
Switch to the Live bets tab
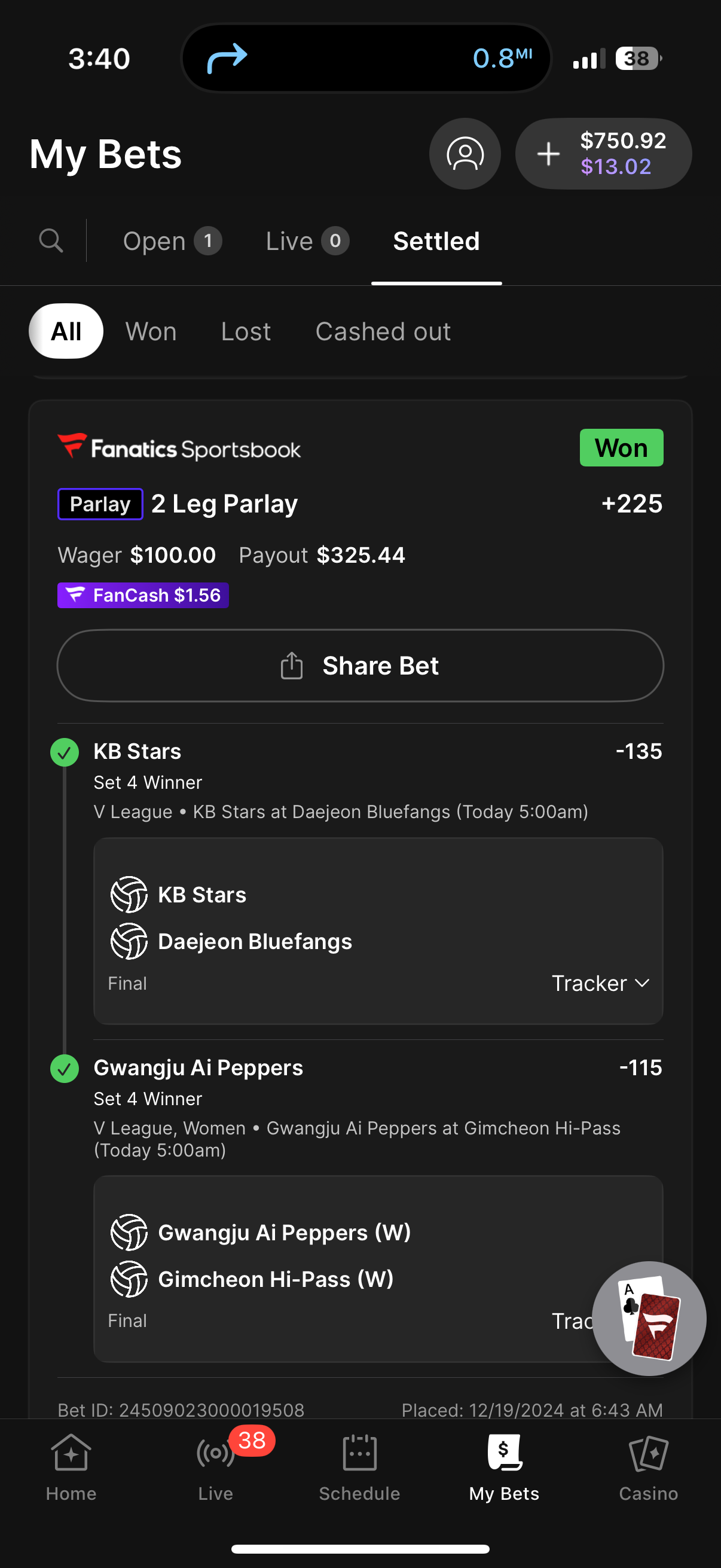[x=307, y=241]
